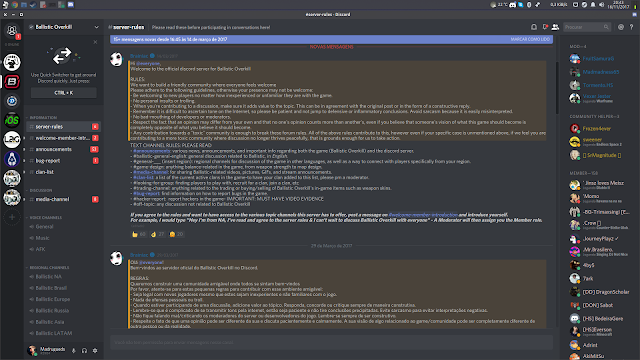Join the Ballistic Asia voice channel
Image resolution: width=640 pixels, height=360 pixels.
click(x=63, y=322)
